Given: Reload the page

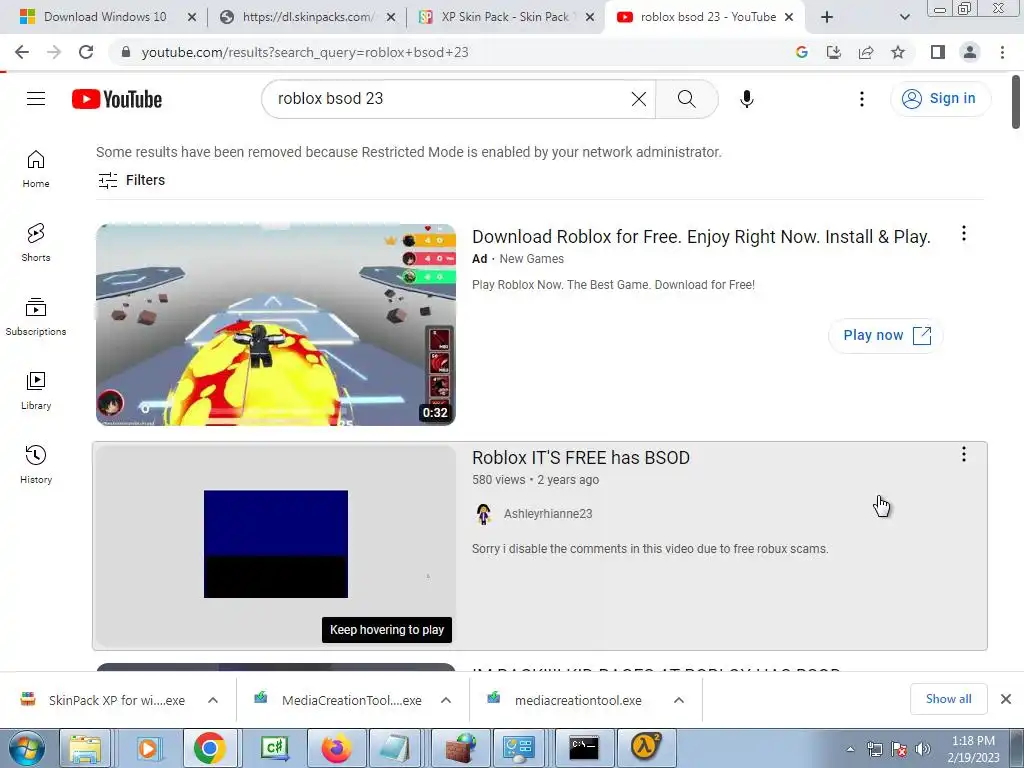Looking at the screenshot, I should tap(86, 52).
